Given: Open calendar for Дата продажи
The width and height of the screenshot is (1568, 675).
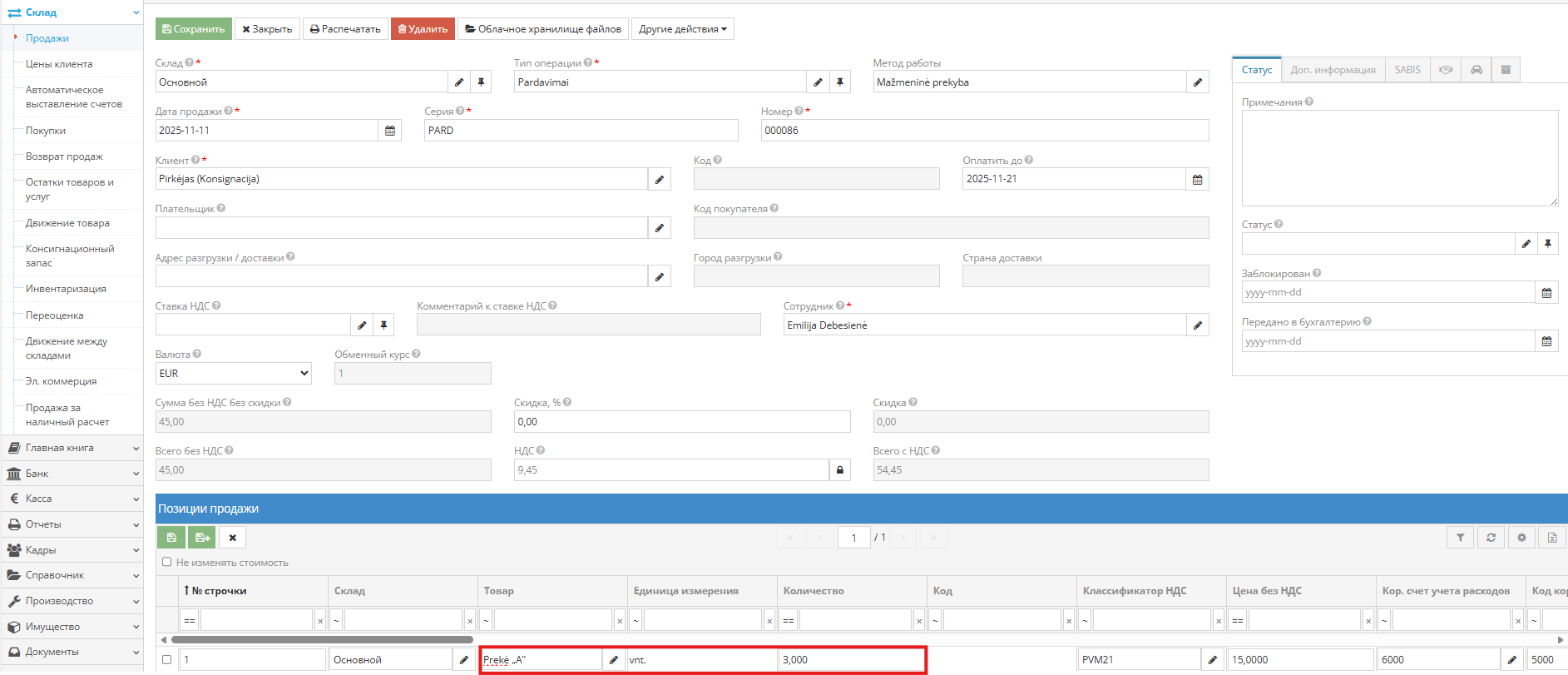Looking at the screenshot, I should click(x=390, y=131).
